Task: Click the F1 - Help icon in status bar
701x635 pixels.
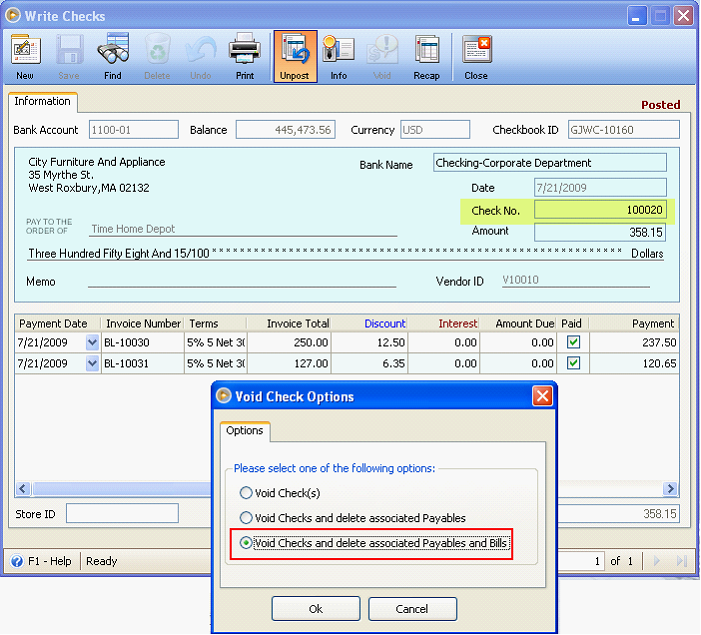Action: pos(17,561)
